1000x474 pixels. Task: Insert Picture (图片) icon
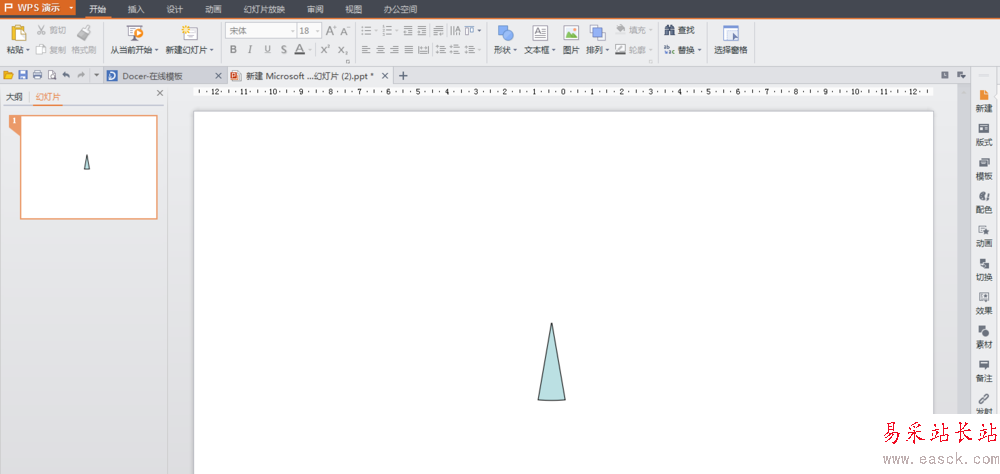[x=571, y=33]
